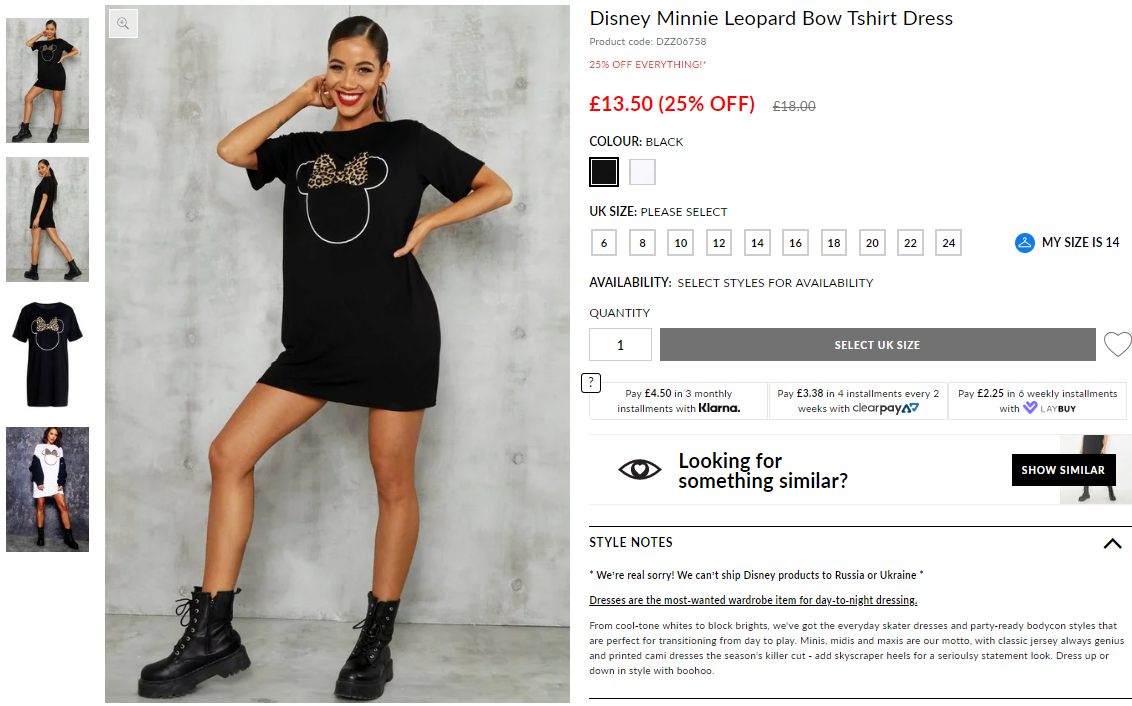The width and height of the screenshot is (1132, 706).
Task: Choose the Clearpay installments option
Action: click(x=858, y=401)
